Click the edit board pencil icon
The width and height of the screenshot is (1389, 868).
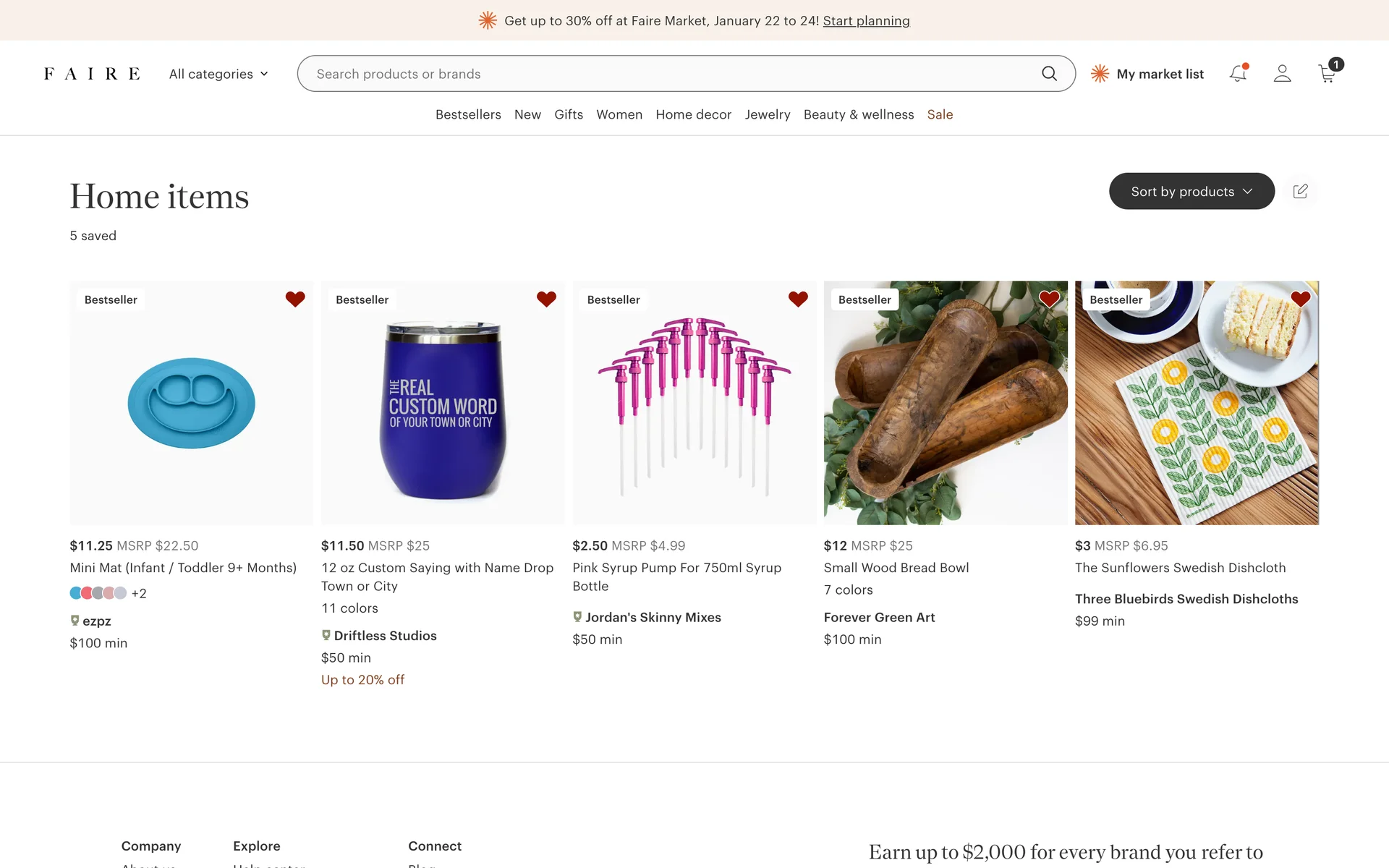1300,191
